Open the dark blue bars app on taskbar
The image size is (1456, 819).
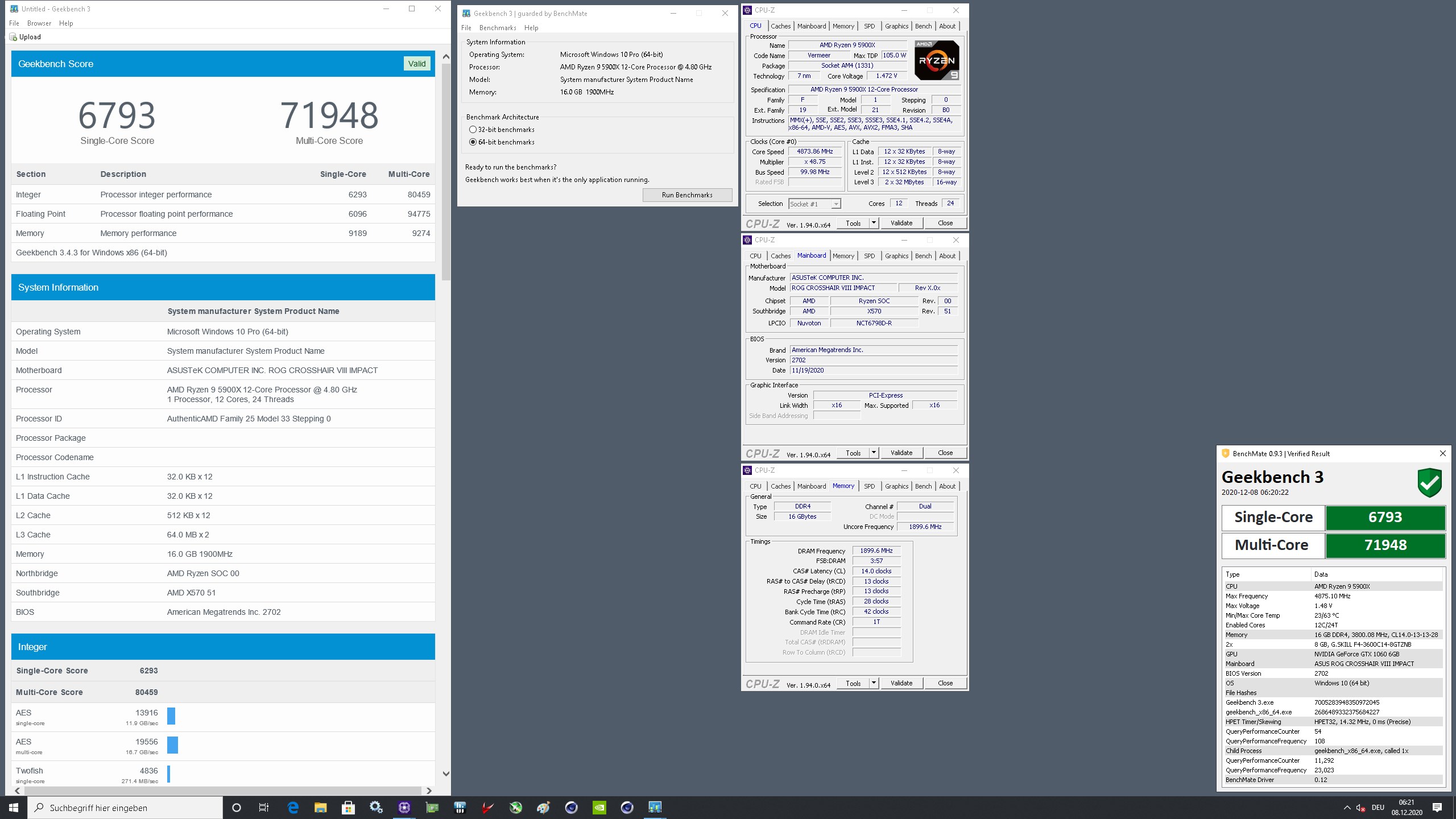[x=460, y=808]
